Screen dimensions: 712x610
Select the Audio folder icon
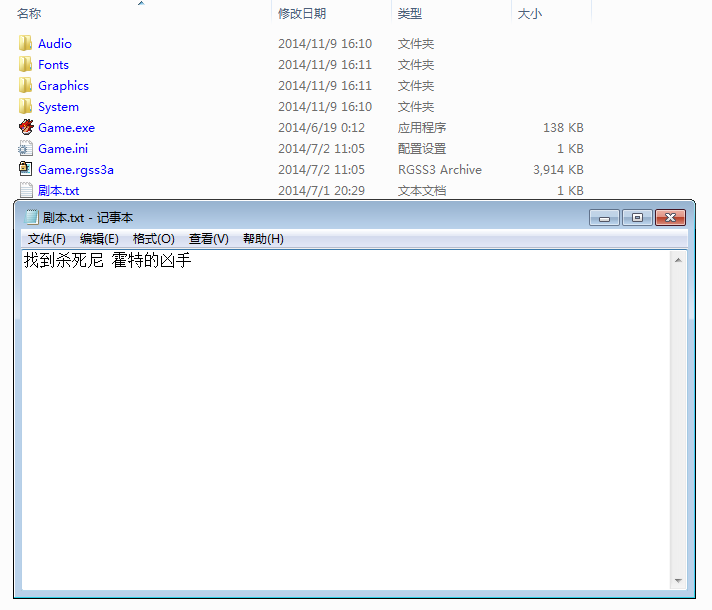(x=25, y=44)
